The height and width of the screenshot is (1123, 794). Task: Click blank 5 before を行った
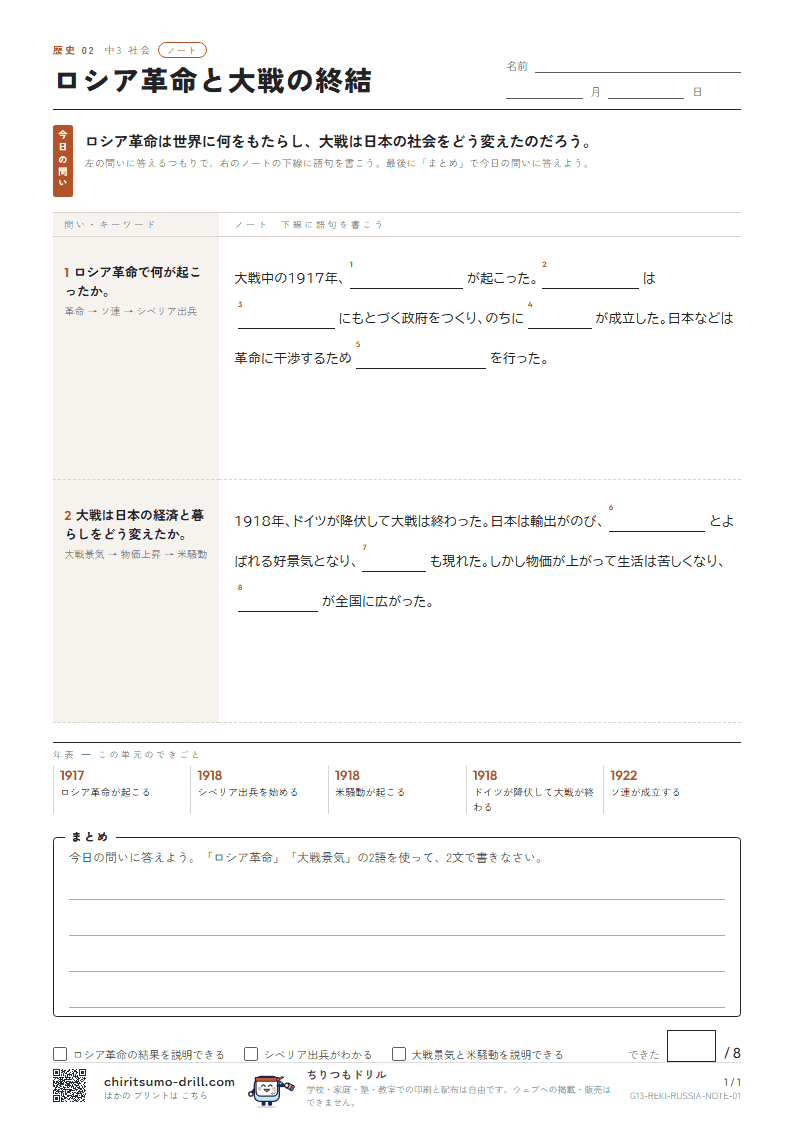(x=420, y=358)
